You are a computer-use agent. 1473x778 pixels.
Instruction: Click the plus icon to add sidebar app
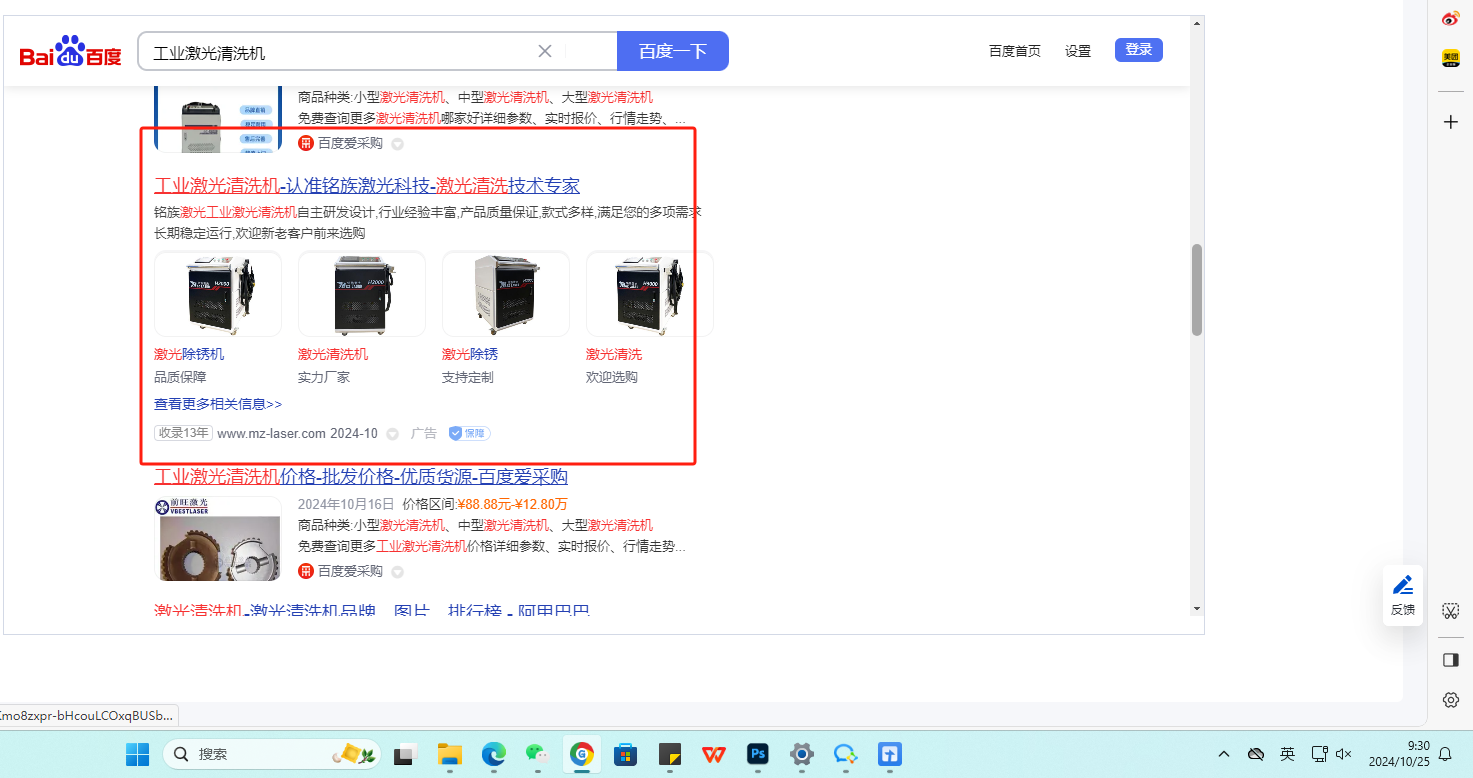click(1450, 122)
